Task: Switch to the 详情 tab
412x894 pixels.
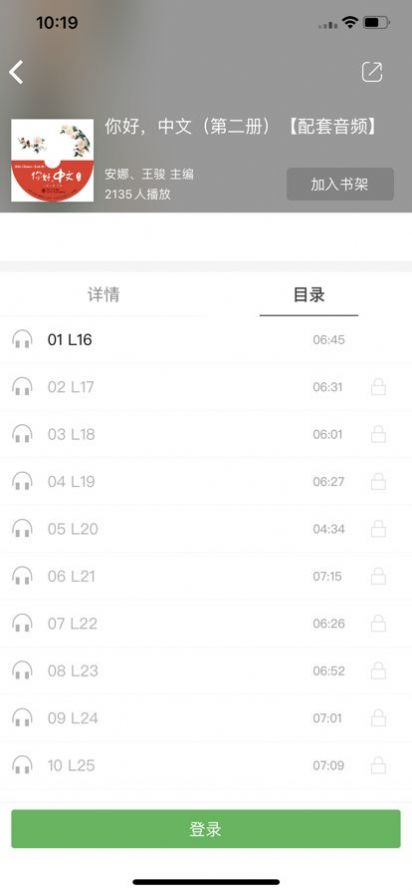Action: tap(103, 295)
